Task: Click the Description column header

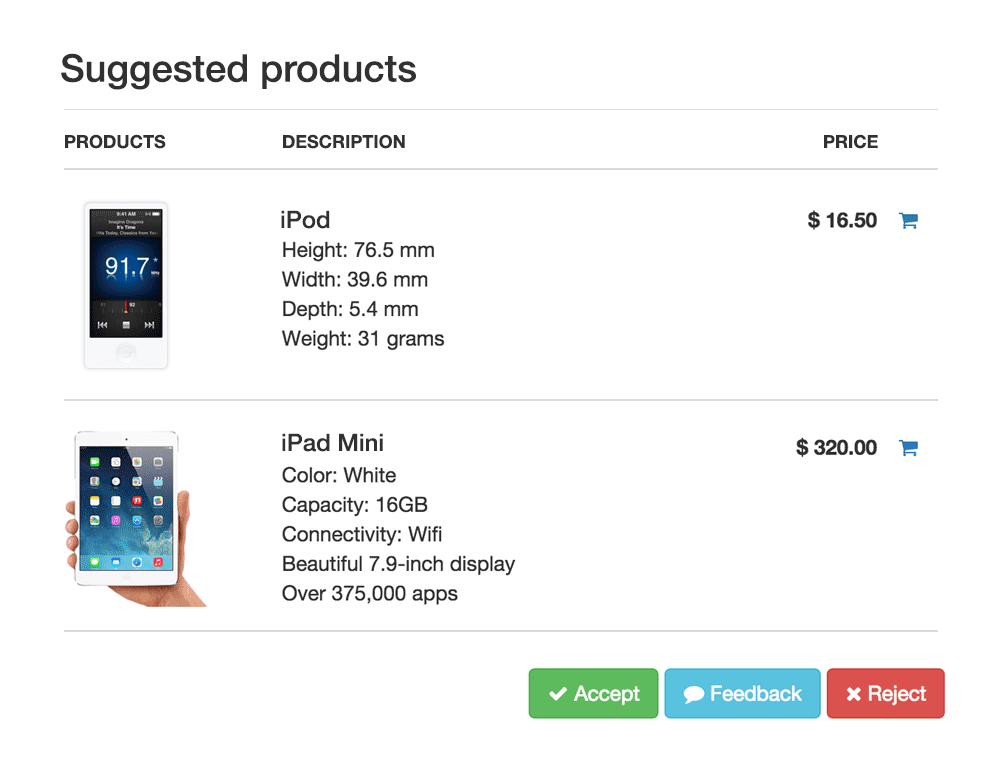Action: [x=343, y=142]
